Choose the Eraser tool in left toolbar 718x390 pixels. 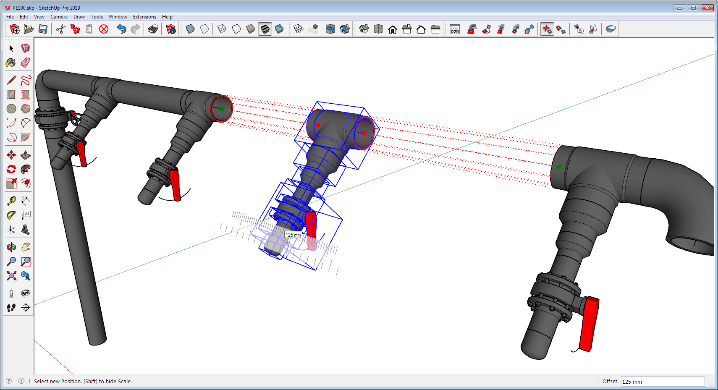(x=25, y=63)
